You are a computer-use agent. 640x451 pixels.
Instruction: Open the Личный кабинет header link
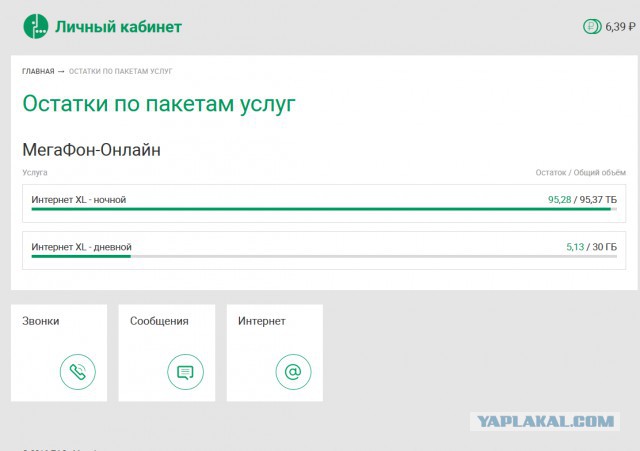(118, 27)
